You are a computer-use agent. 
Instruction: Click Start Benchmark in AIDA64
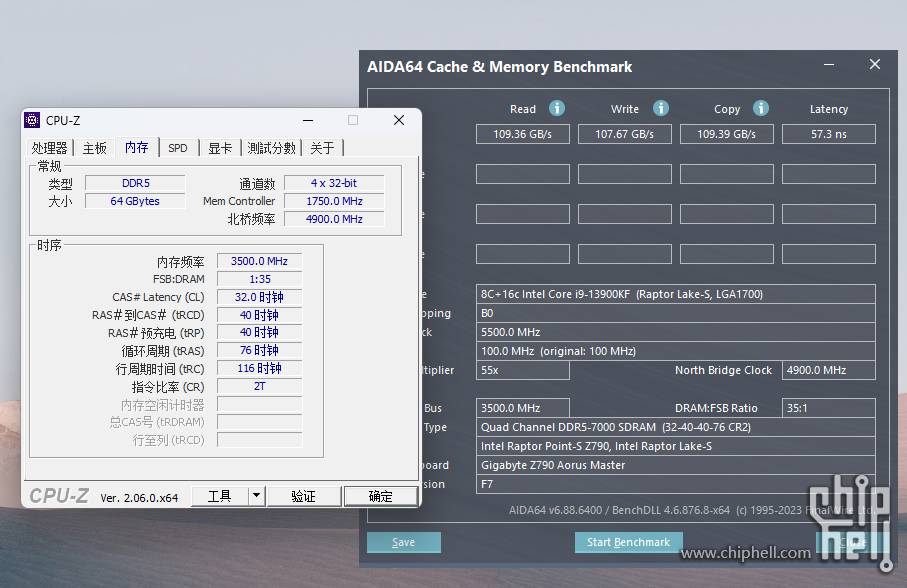coord(629,542)
